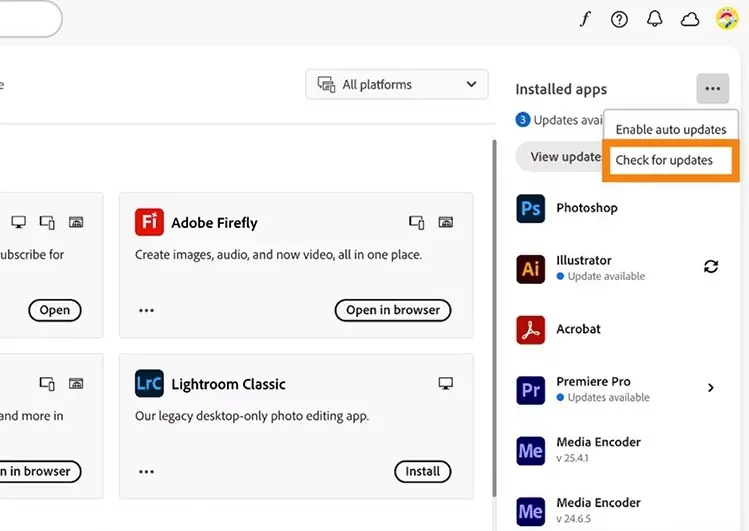Open the Help question mark icon

(619, 19)
